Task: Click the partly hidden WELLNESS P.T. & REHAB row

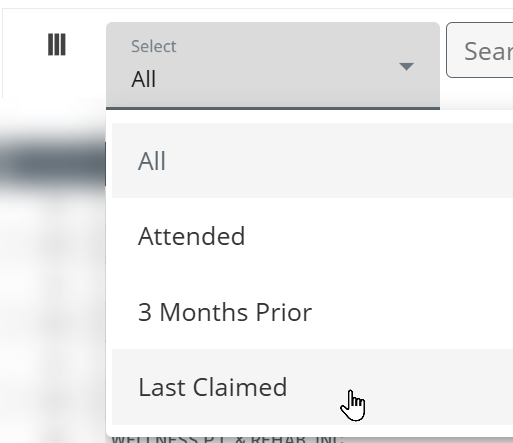Action: pyautogui.click(x=228, y=439)
